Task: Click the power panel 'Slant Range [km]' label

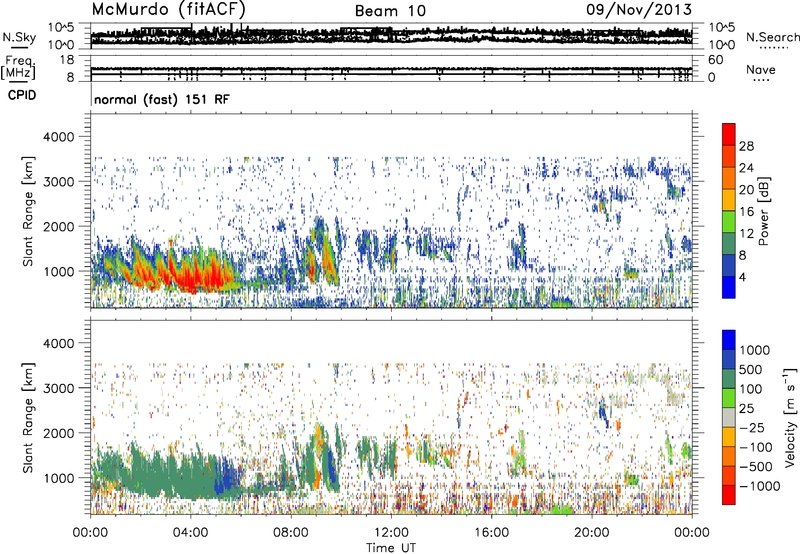Action: coord(28,211)
